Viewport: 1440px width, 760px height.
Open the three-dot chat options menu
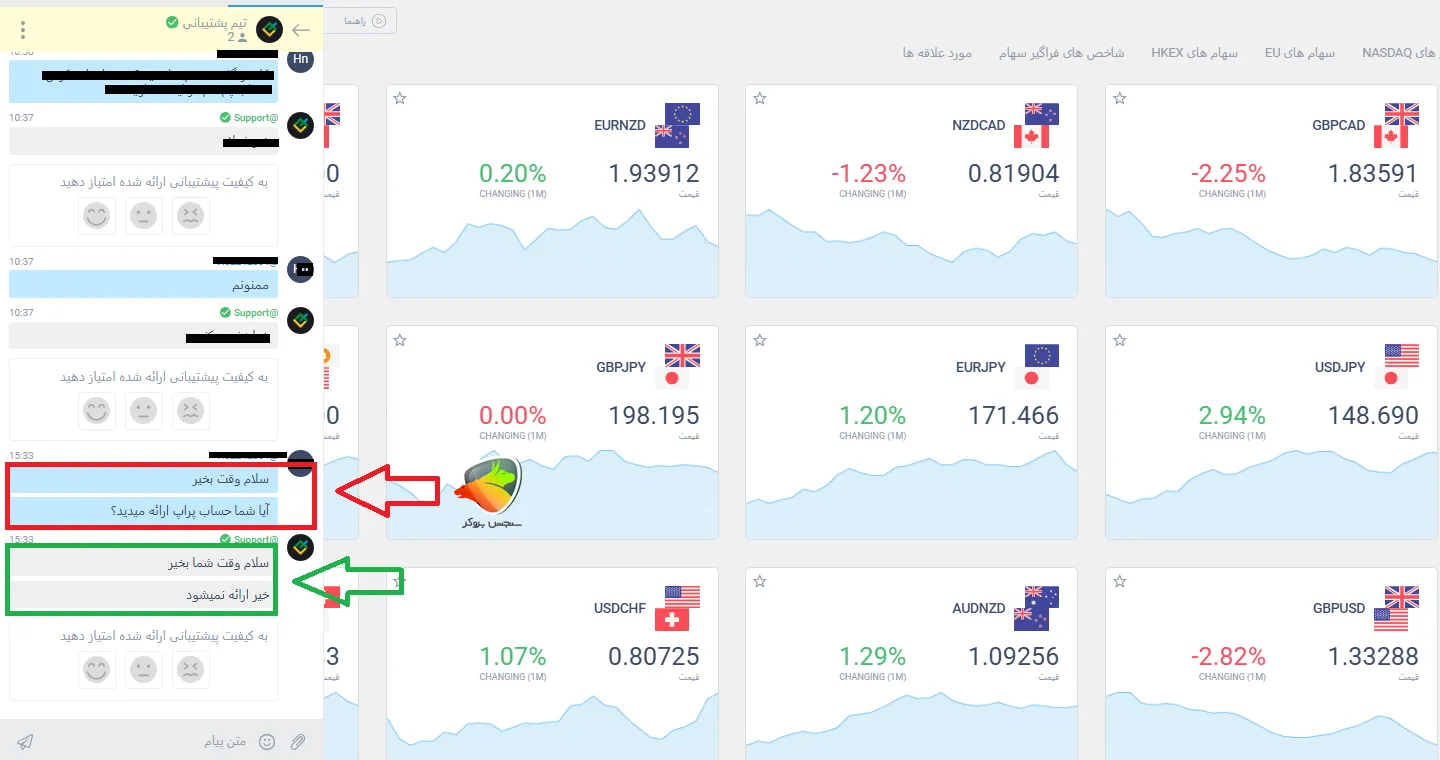[23, 30]
